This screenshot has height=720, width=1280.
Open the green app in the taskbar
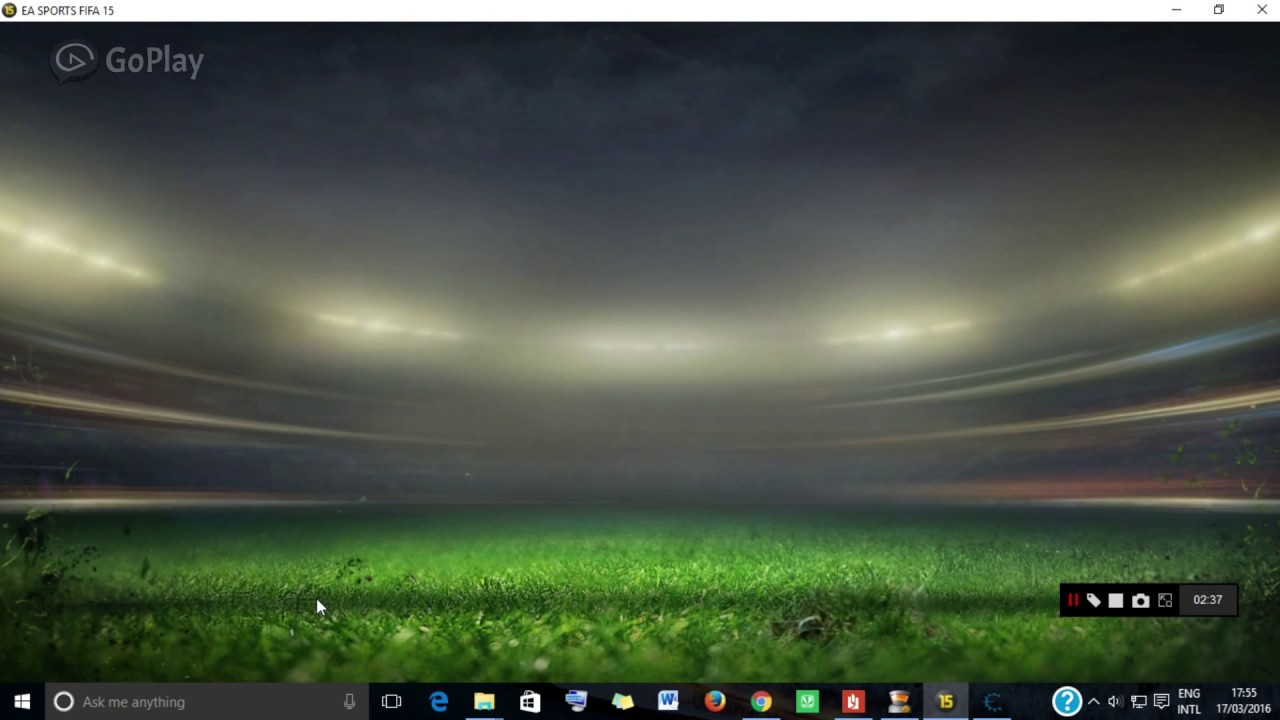tap(807, 702)
